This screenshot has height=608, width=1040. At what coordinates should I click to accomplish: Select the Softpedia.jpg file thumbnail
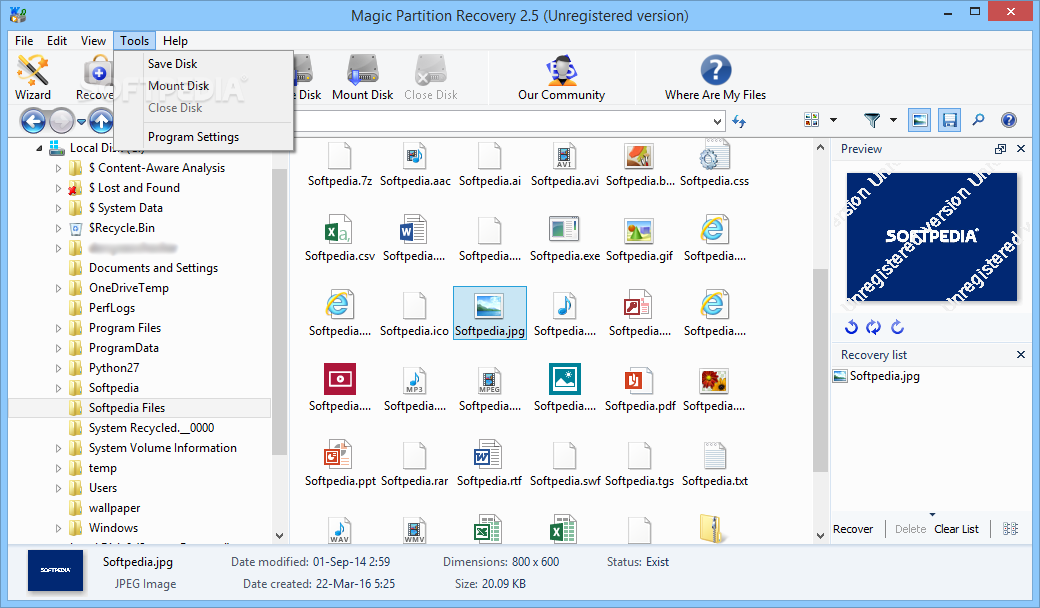[489, 313]
